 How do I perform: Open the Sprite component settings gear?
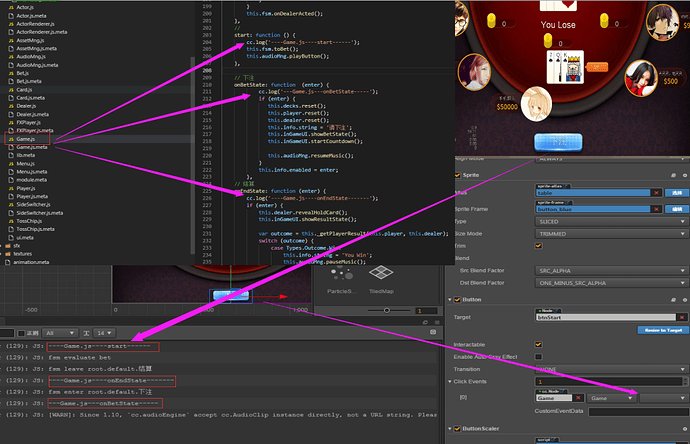pos(685,175)
